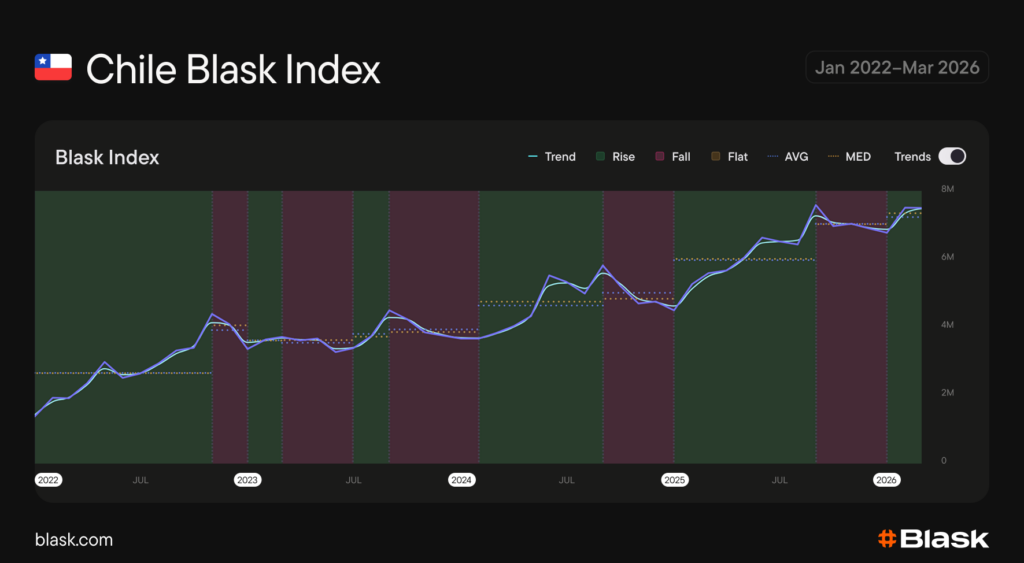
Task: Click the Blask Index chart title
Action: click(107, 157)
